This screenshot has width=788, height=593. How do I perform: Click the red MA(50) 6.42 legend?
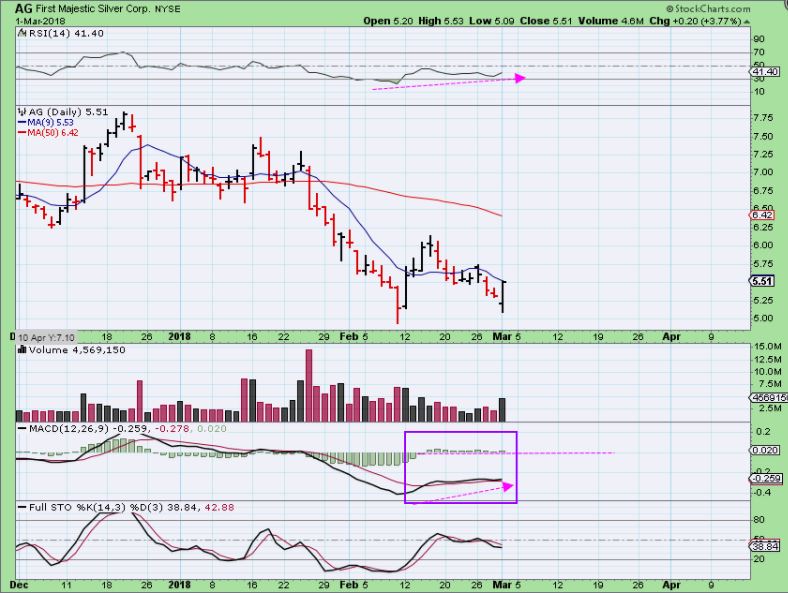(48, 133)
